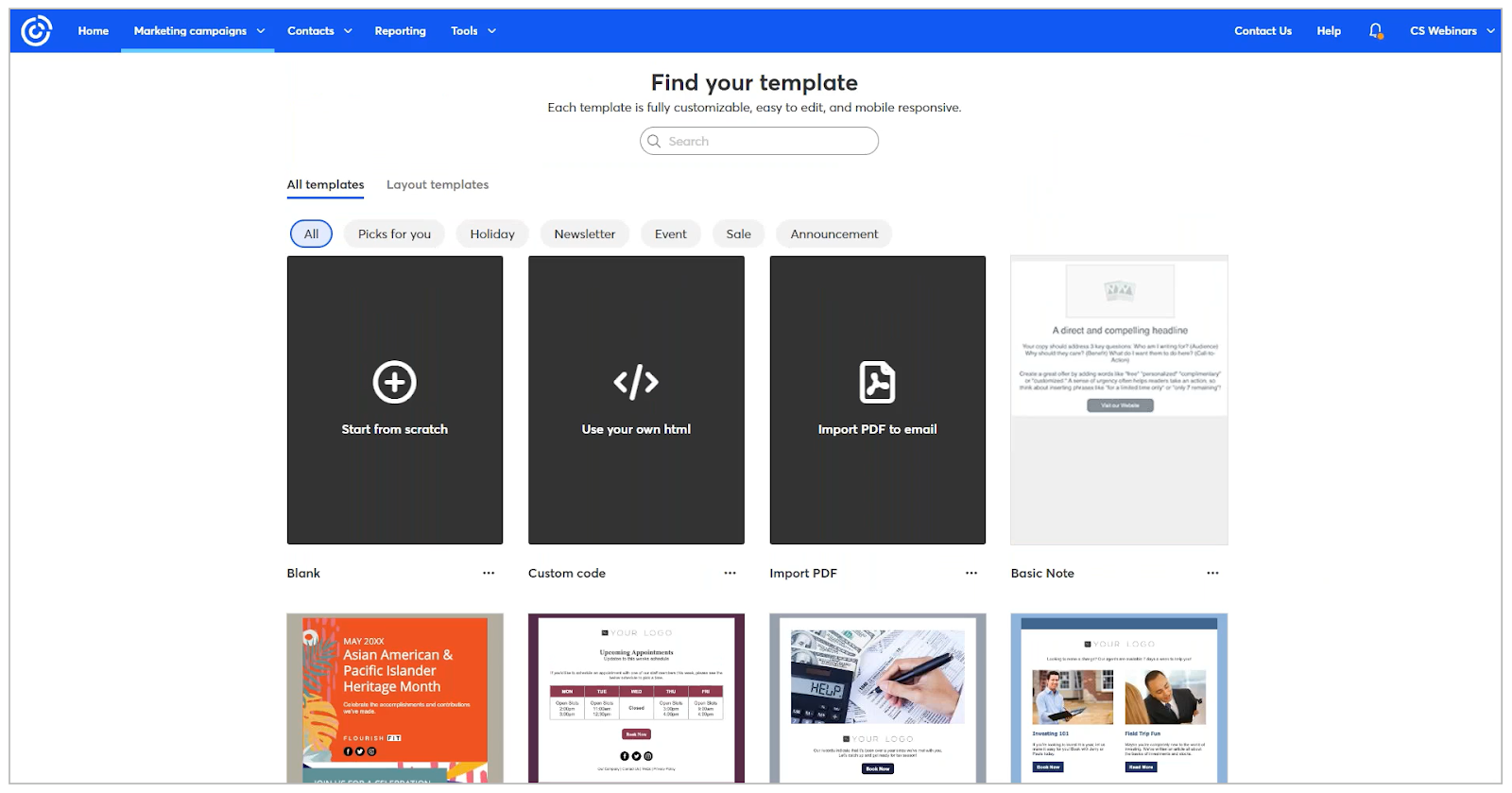Screen dimensions: 1512x793
Task: Open Reporting in the navigation bar
Action: 401,31
